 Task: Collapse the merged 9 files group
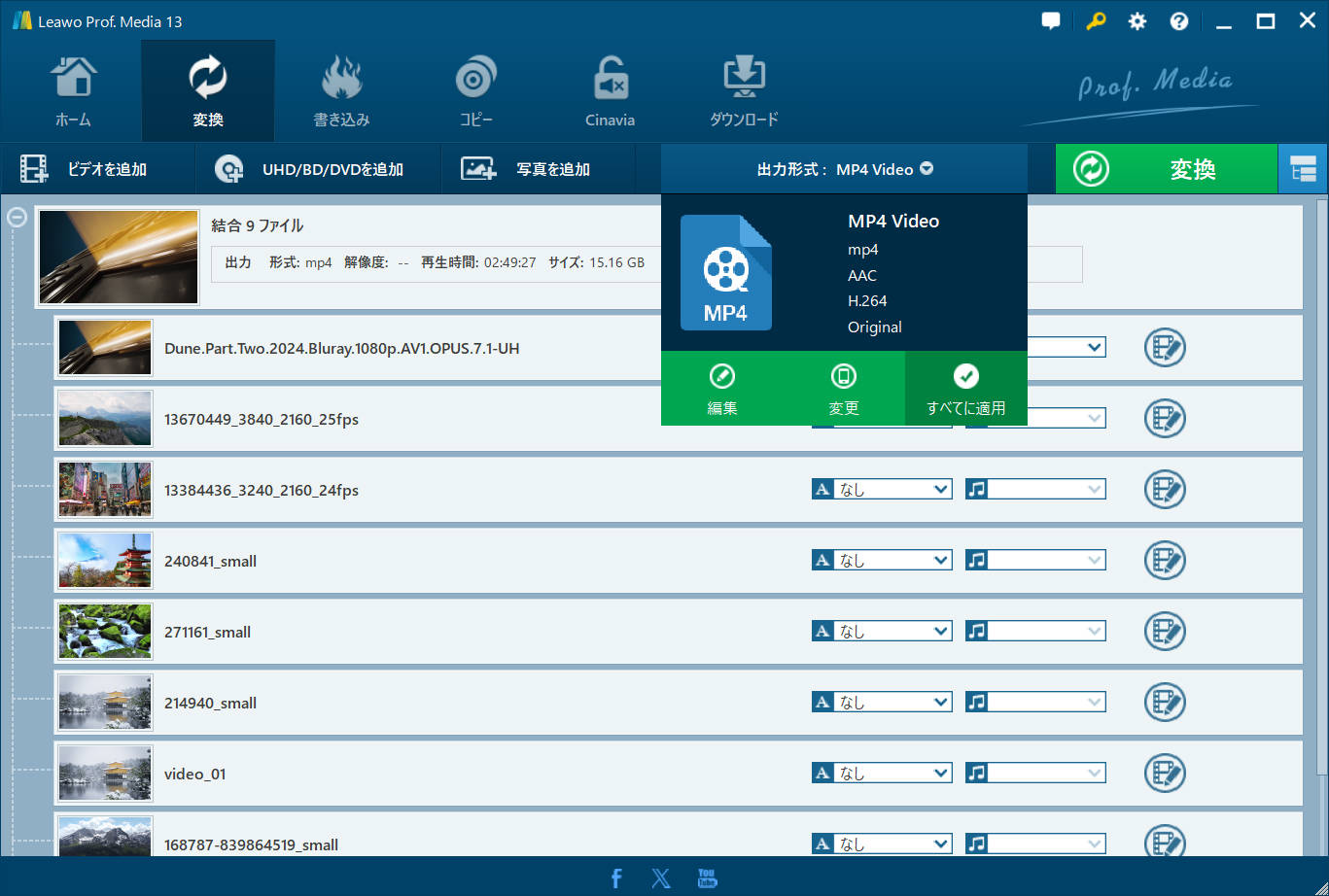tap(17, 218)
